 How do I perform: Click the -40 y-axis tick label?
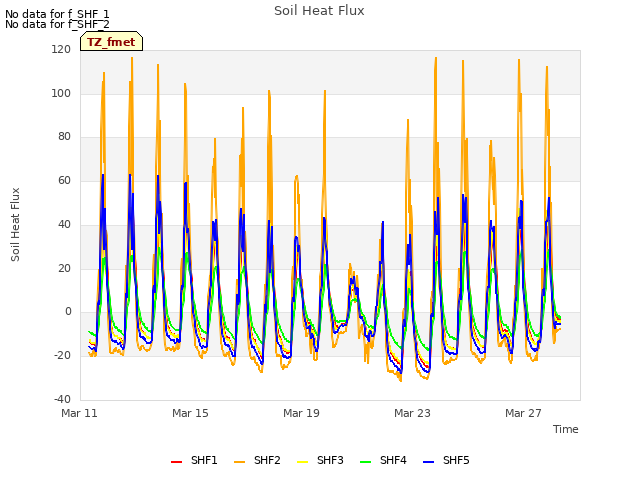tap(62, 399)
